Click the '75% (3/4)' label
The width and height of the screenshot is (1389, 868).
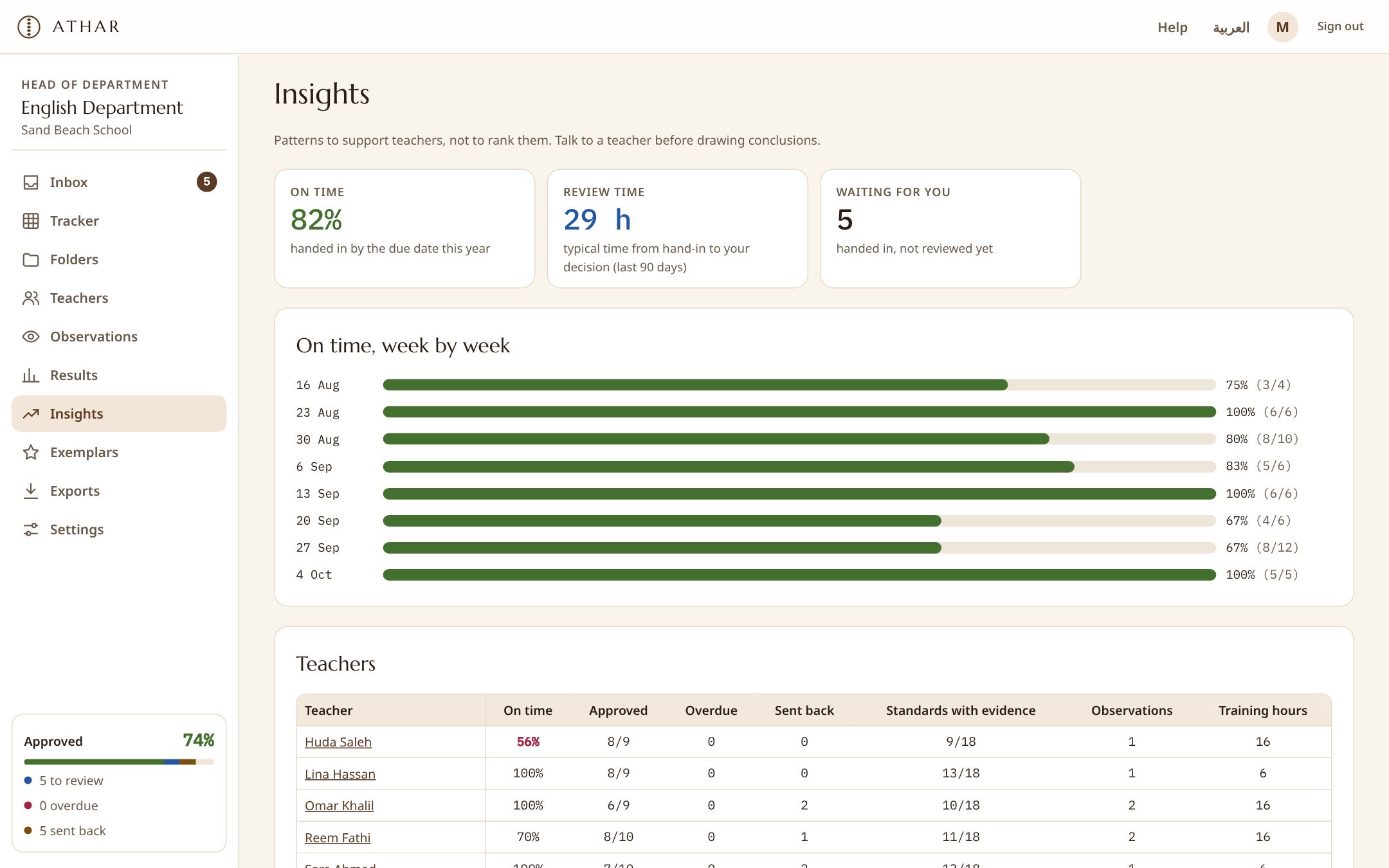1258,385
